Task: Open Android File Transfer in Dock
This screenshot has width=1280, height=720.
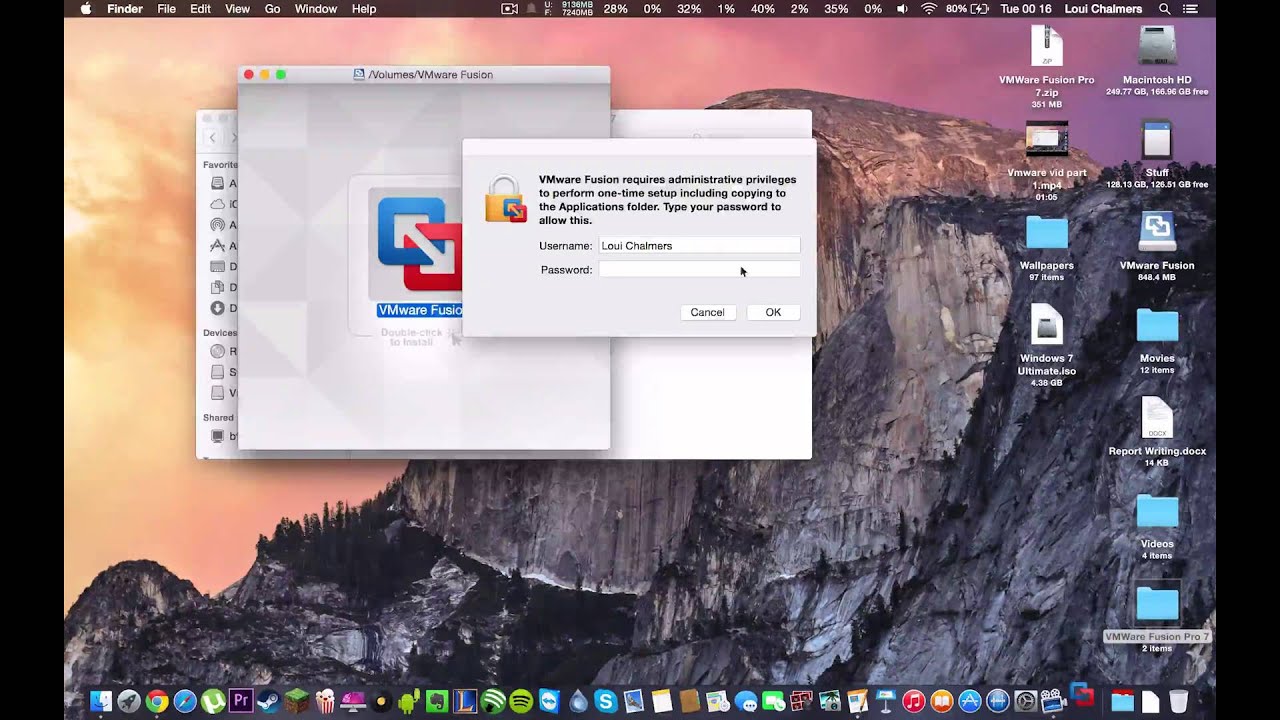Action: coord(409,701)
